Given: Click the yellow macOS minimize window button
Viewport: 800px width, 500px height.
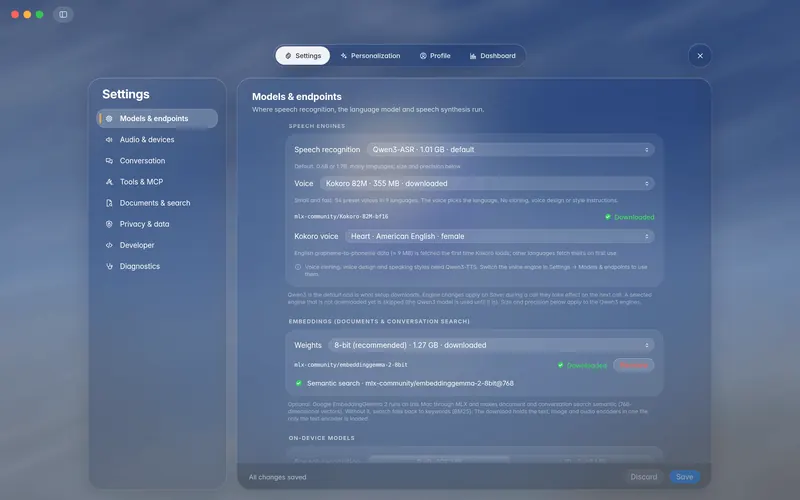Looking at the screenshot, I should click(27, 14).
